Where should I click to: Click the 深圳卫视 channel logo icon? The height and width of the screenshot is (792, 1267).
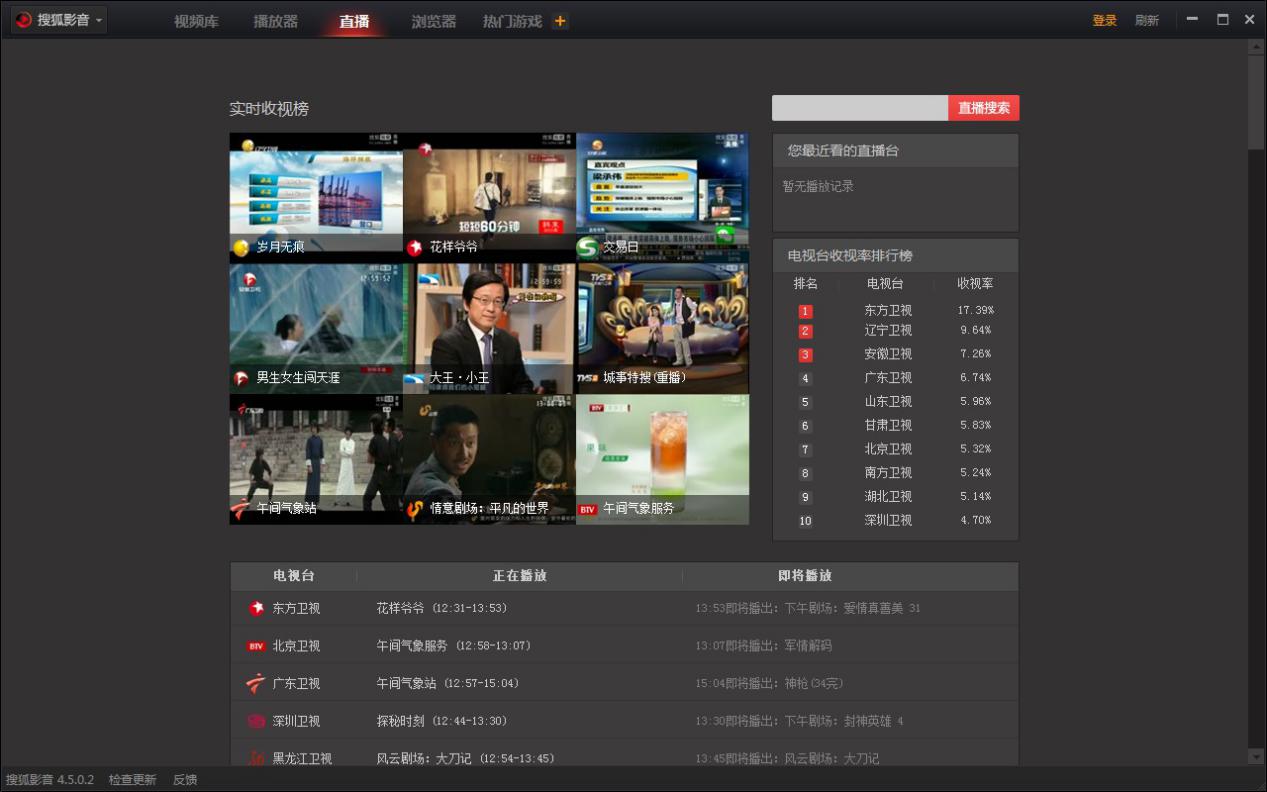coord(256,721)
